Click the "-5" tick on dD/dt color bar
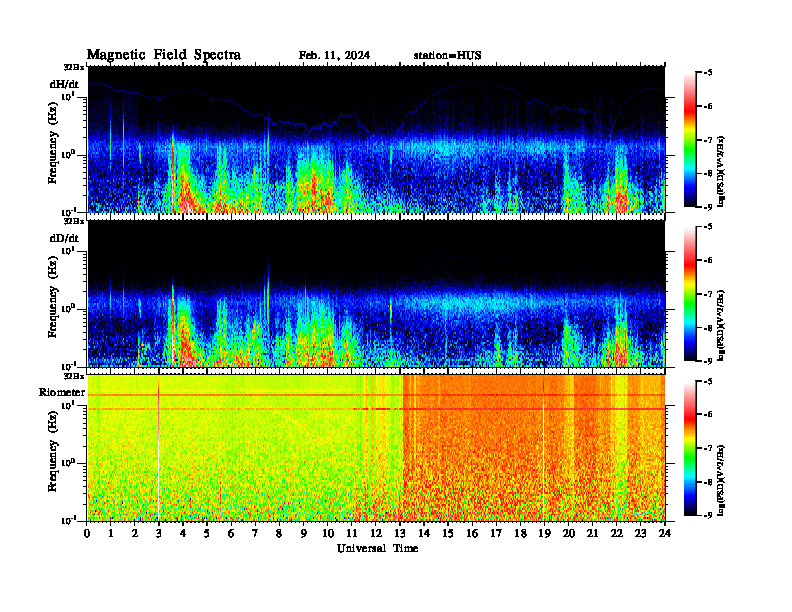 (708, 227)
